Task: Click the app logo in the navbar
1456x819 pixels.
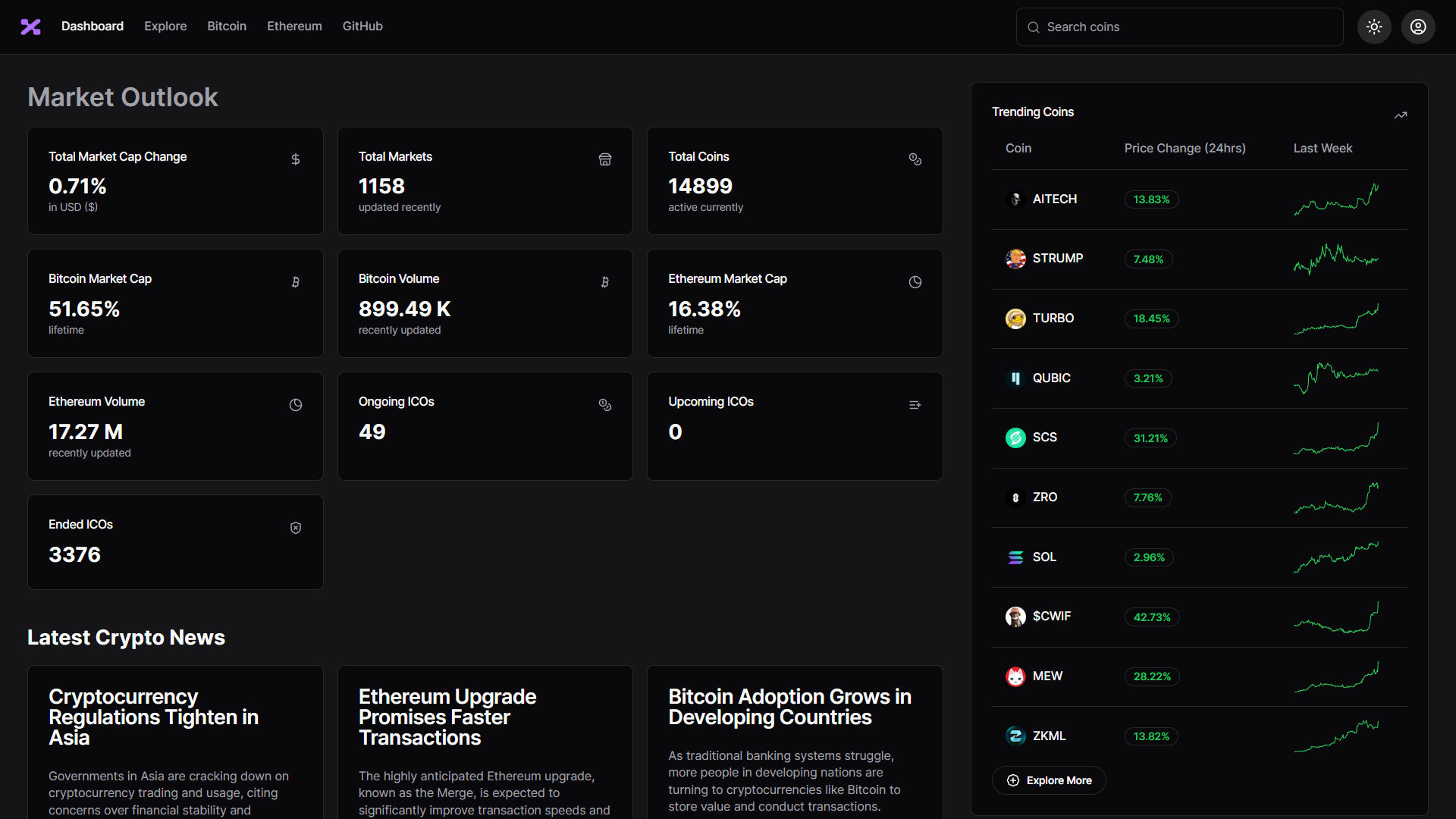Action: pyautogui.click(x=30, y=27)
